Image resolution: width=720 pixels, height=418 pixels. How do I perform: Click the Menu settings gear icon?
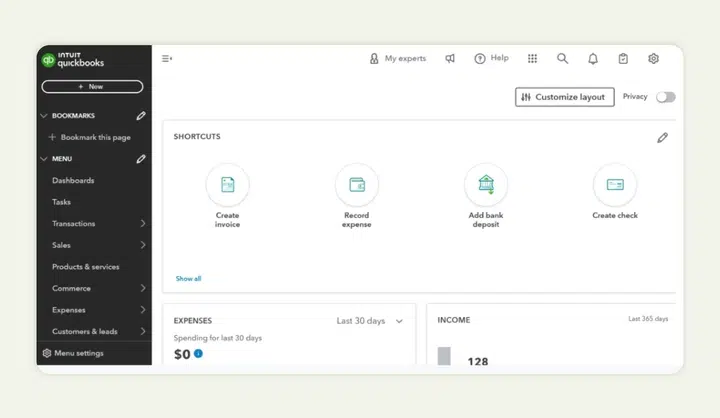pyautogui.click(x=47, y=353)
